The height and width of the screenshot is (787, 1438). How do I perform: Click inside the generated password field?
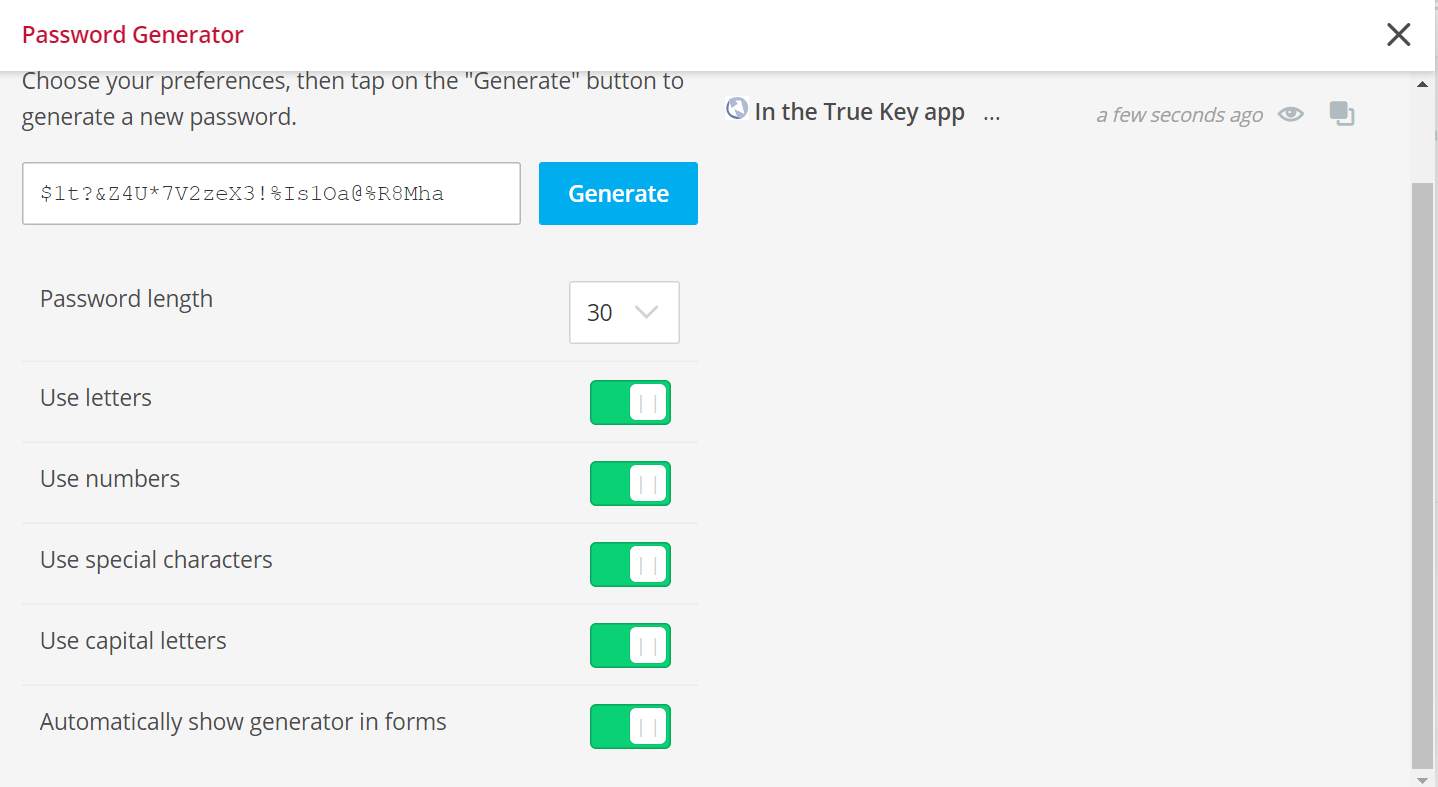[271, 193]
